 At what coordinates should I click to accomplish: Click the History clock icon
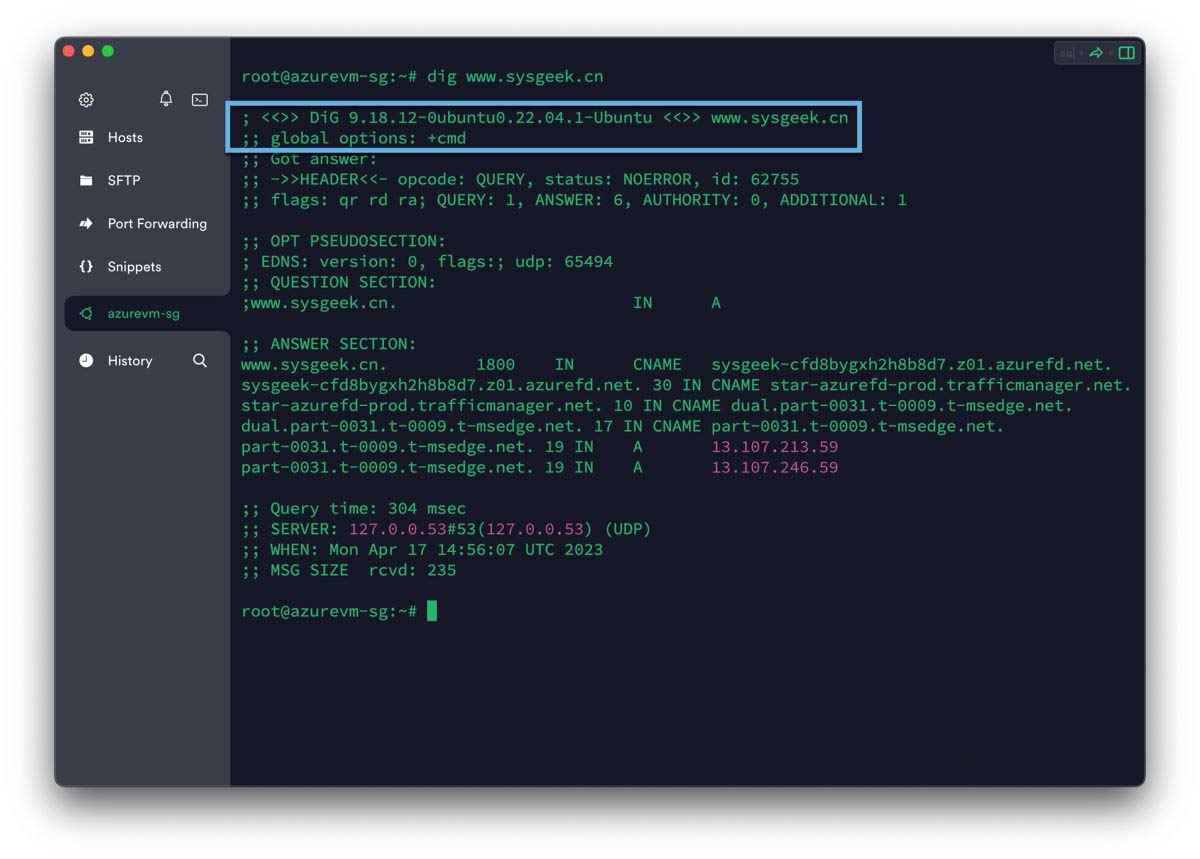tap(86, 360)
